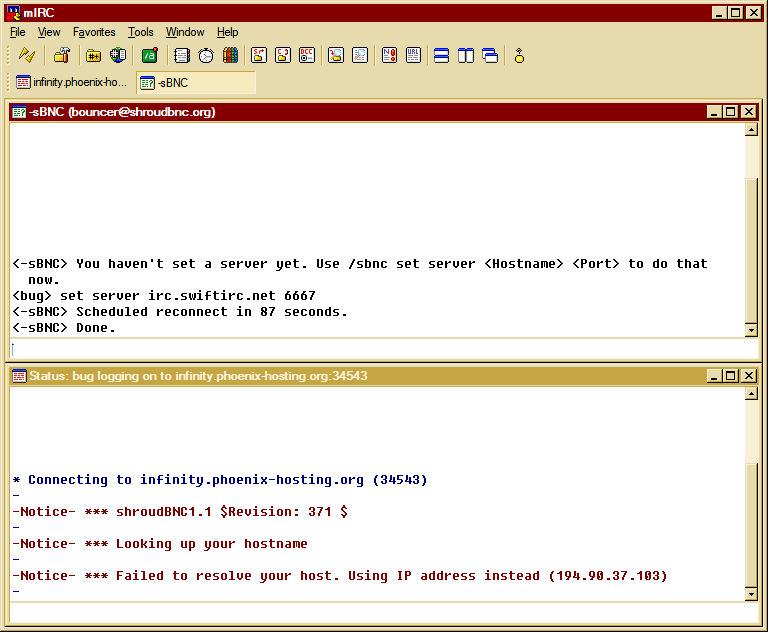Open the URL List icon
The height and width of the screenshot is (632, 768).
pyautogui.click(x=413, y=55)
